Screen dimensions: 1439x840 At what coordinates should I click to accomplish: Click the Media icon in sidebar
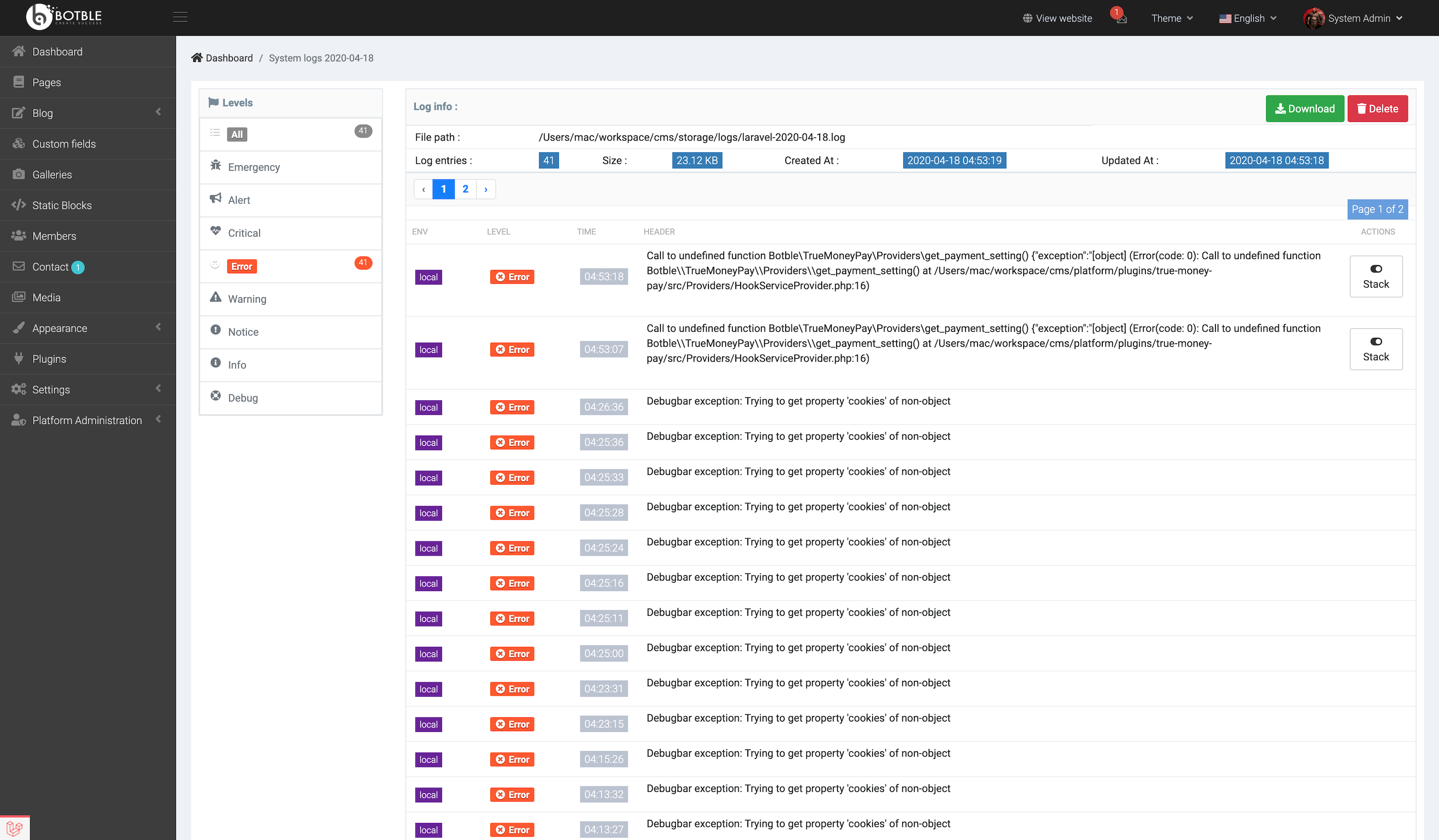tap(19, 297)
